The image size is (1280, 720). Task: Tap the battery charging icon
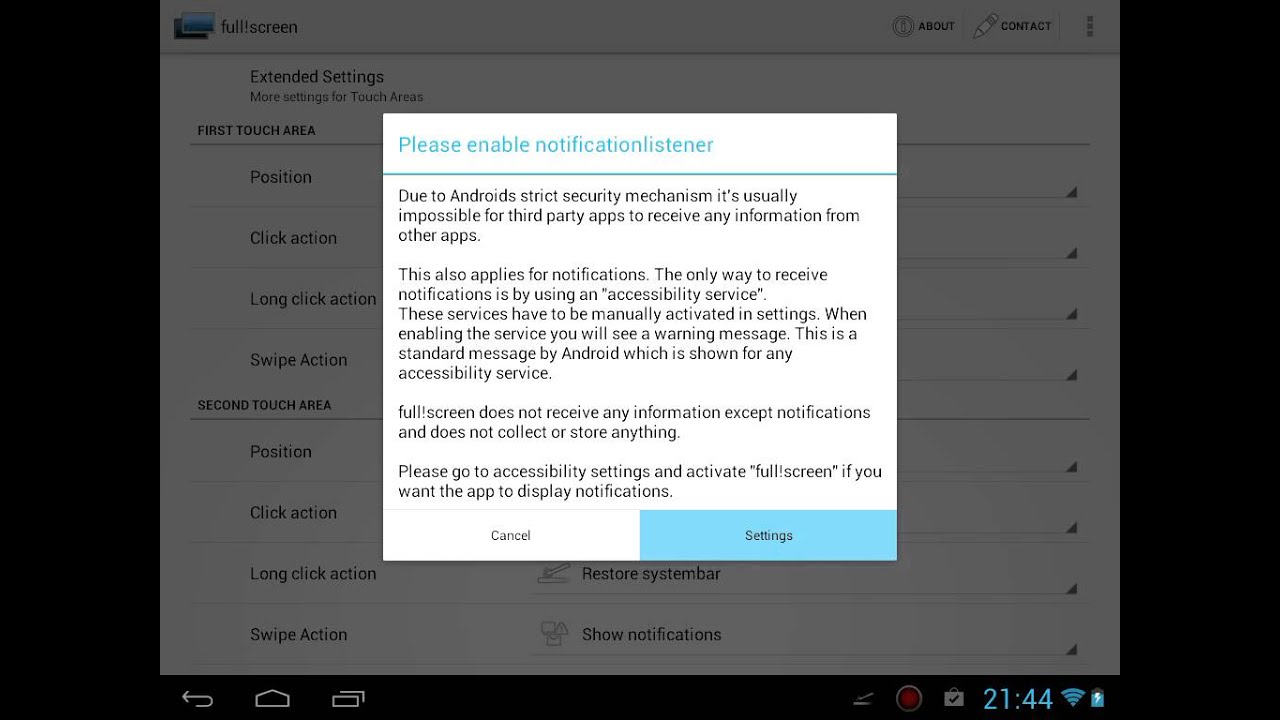1097,698
